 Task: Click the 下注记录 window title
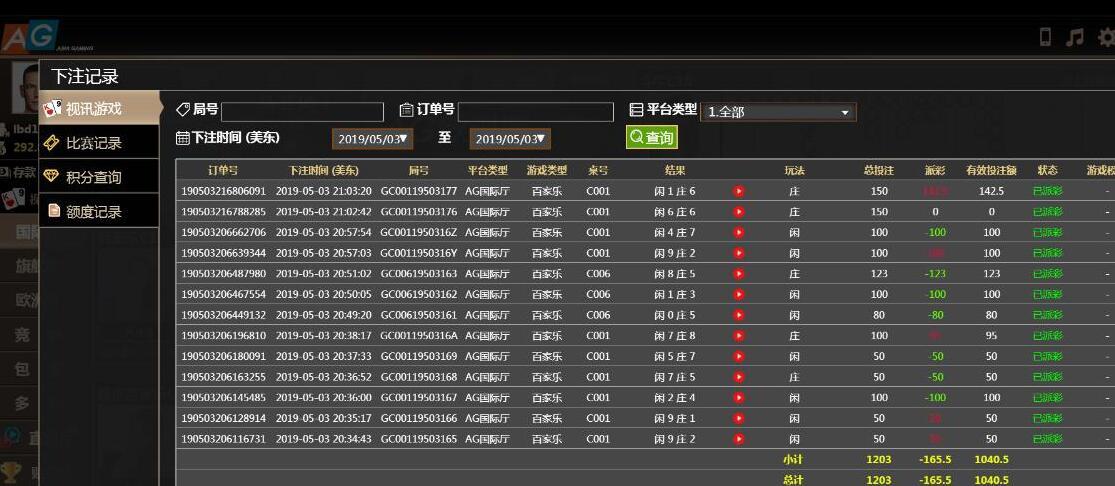point(85,76)
